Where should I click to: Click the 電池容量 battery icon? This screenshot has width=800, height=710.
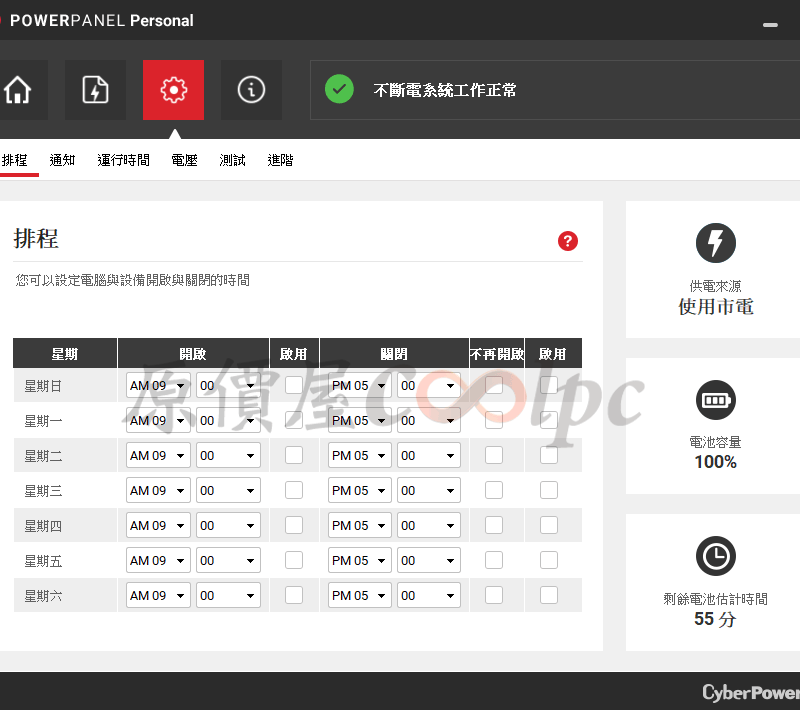pyautogui.click(x=716, y=400)
